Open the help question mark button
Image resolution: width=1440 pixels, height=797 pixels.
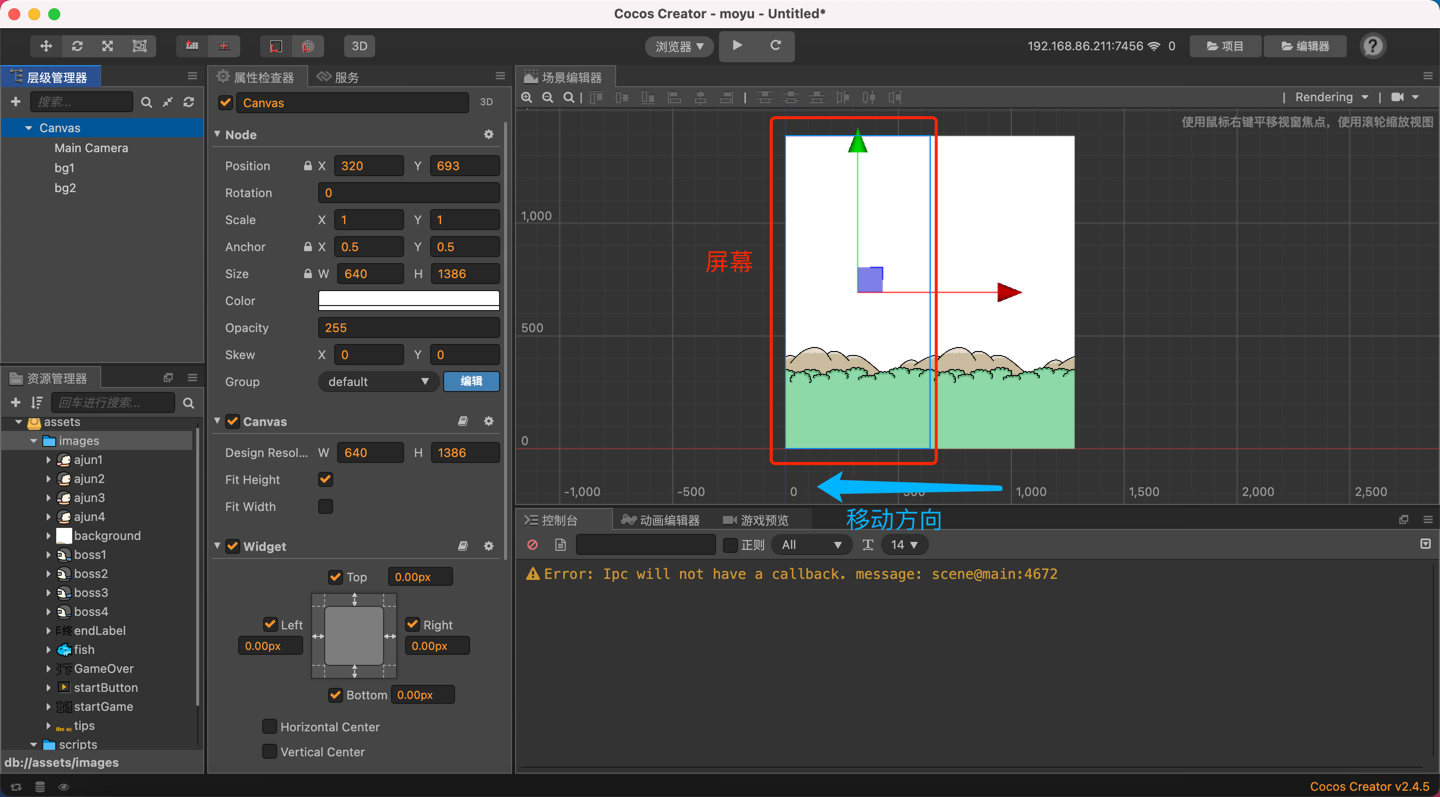1373,46
